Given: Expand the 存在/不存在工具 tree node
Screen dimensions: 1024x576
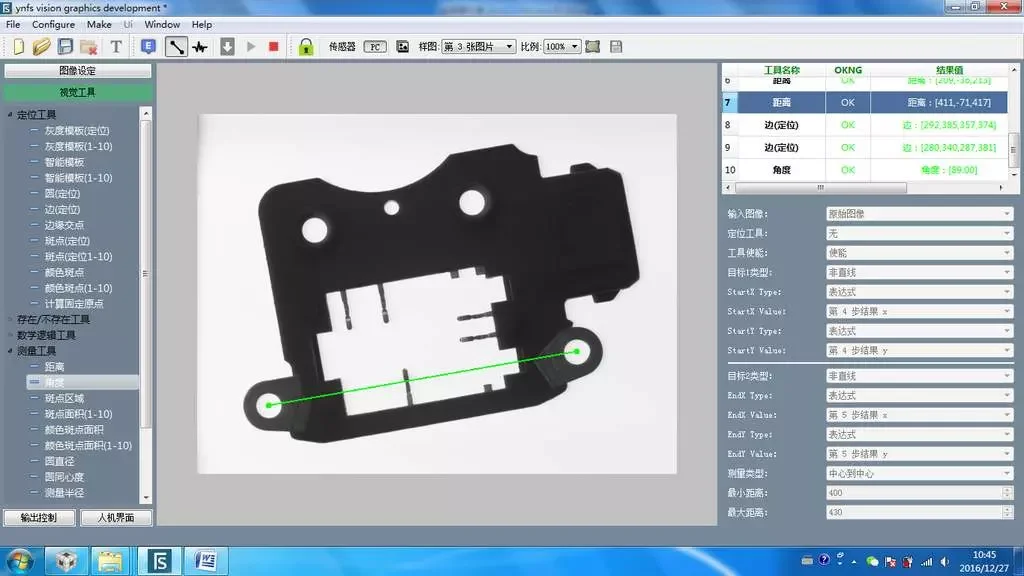Looking at the screenshot, I should coord(10,320).
